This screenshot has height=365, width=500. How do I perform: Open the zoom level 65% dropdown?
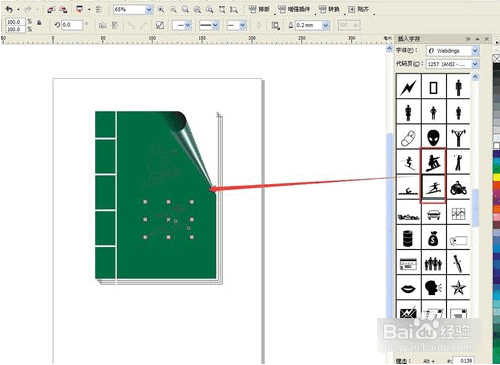coord(149,9)
